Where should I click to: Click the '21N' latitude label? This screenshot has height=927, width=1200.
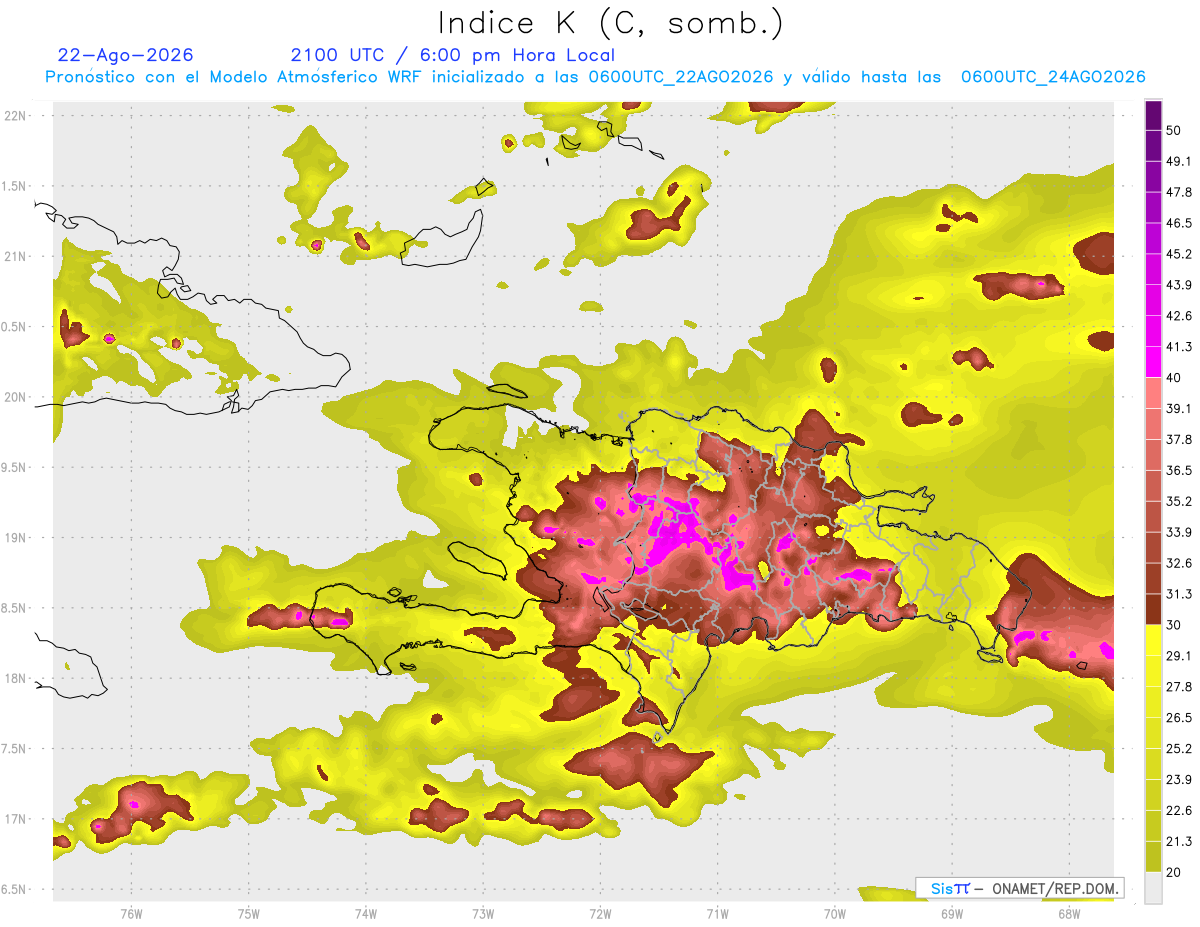click(15, 256)
